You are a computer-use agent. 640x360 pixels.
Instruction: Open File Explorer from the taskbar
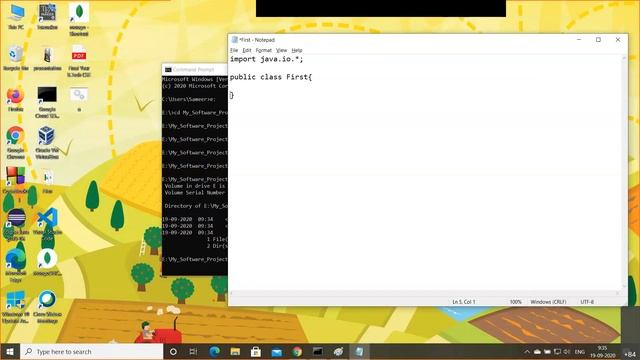coord(235,351)
